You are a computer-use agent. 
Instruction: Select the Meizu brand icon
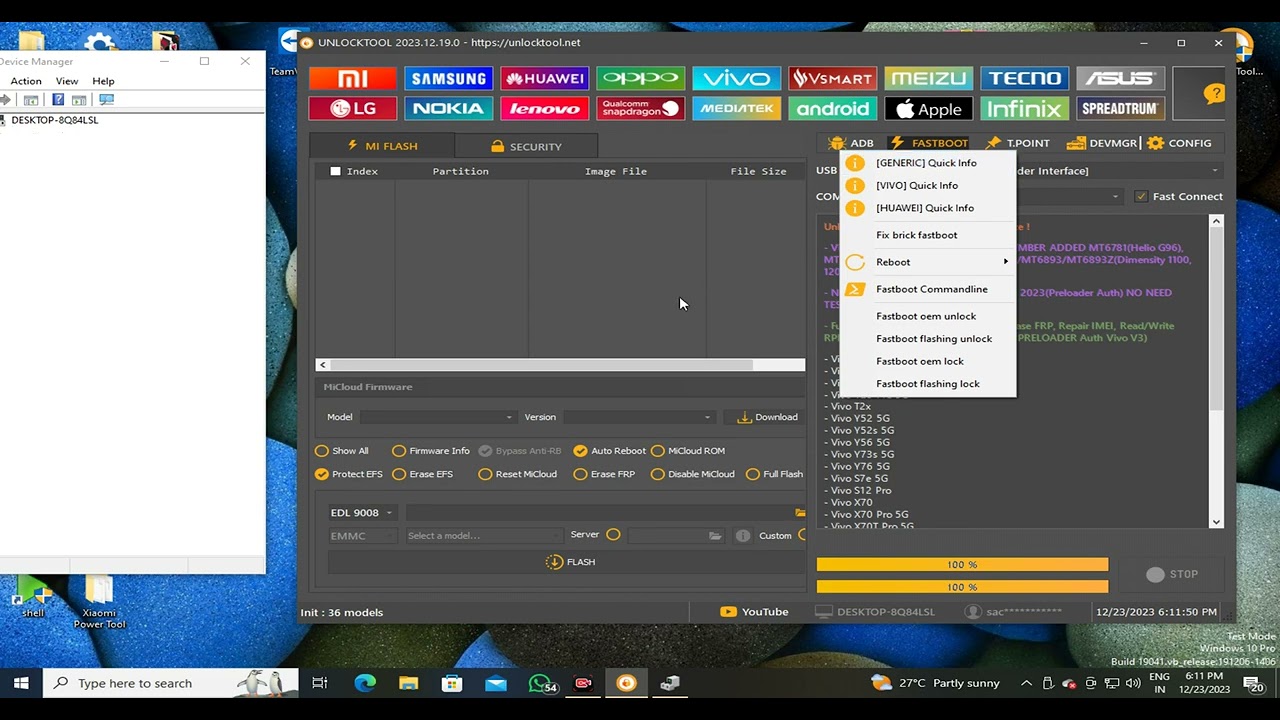[x=928, y=78]
